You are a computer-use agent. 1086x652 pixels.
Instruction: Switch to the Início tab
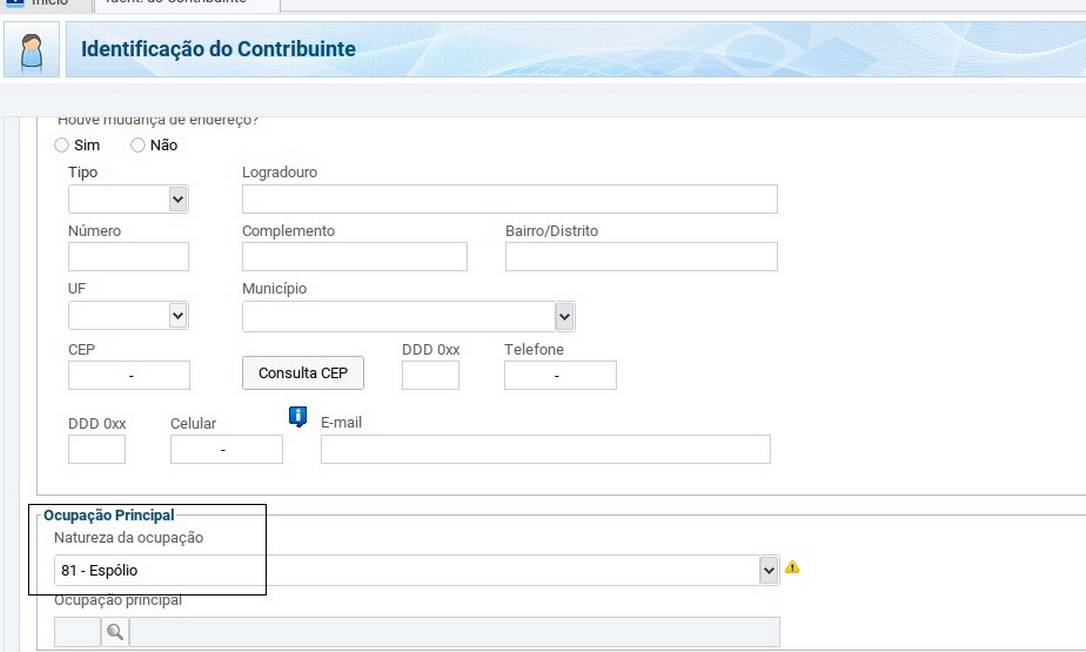(40, 3)
